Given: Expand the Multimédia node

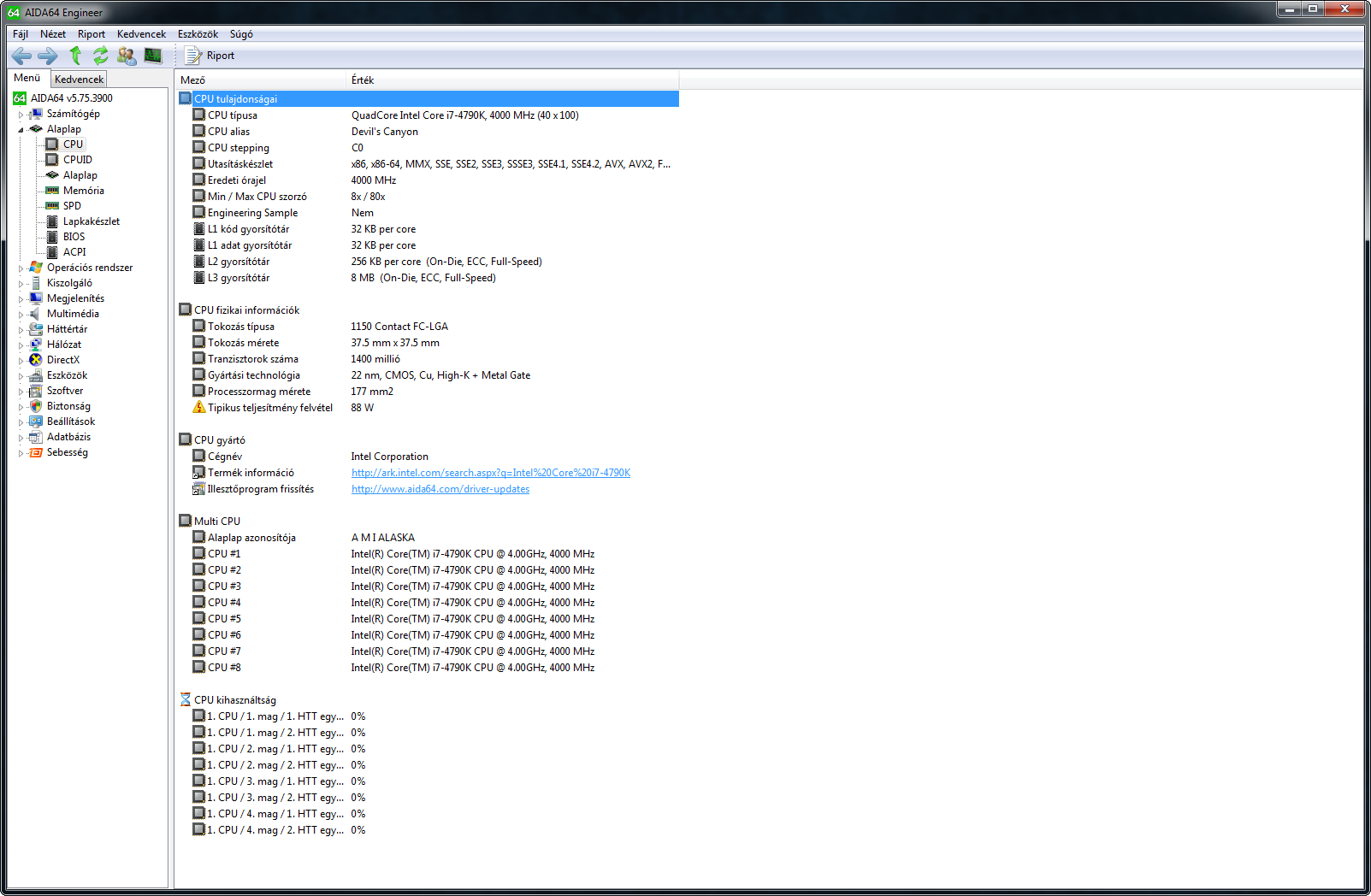Looking at the screenshot, I should [21, 314].
